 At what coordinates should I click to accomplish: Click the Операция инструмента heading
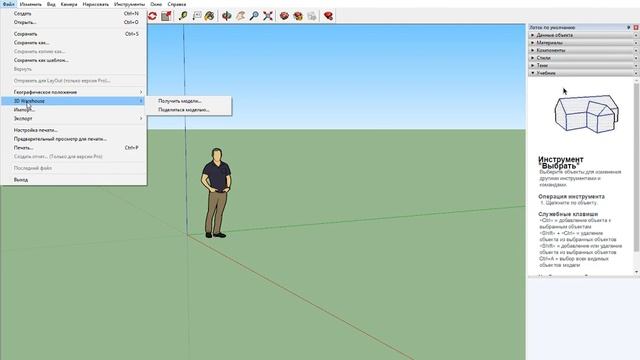(x=571, y=196)
